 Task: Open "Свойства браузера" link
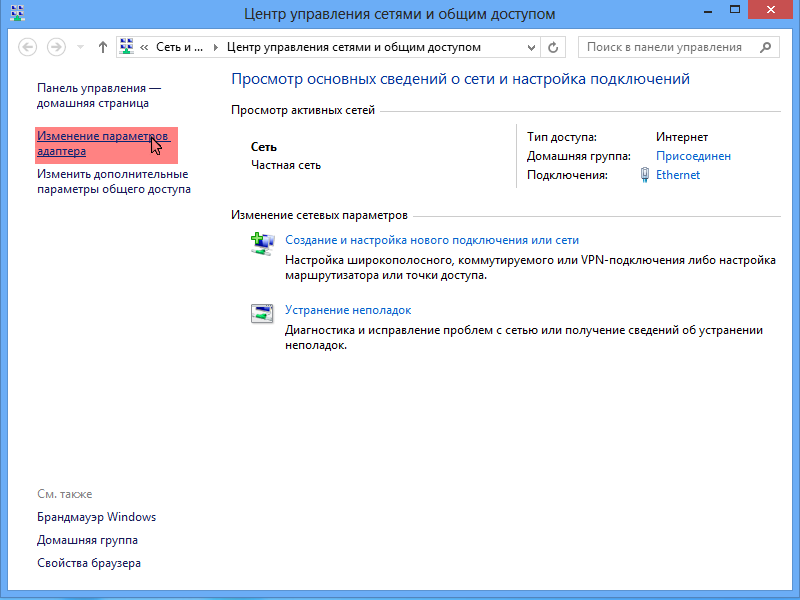[x=88, y=563]
